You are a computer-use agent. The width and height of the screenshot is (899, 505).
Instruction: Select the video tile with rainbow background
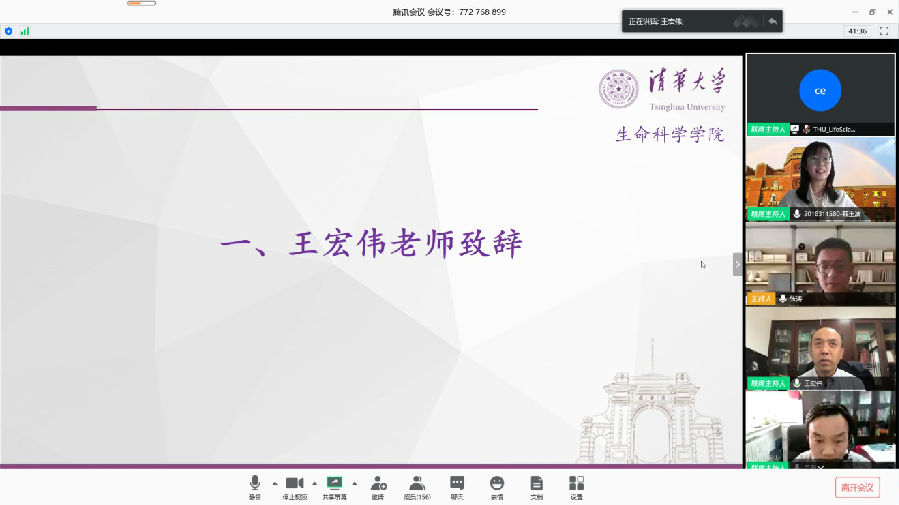tap(820, 178)
